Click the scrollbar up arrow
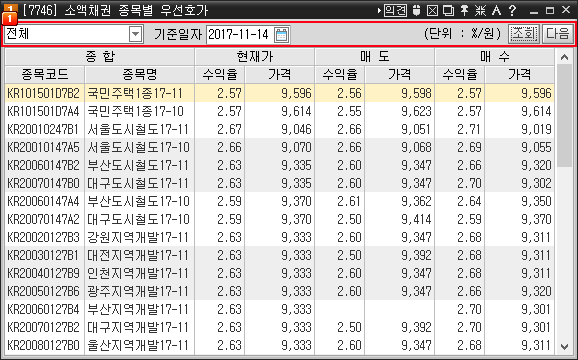The width and height of the screenshot is (578, 360). coord(564,57)
